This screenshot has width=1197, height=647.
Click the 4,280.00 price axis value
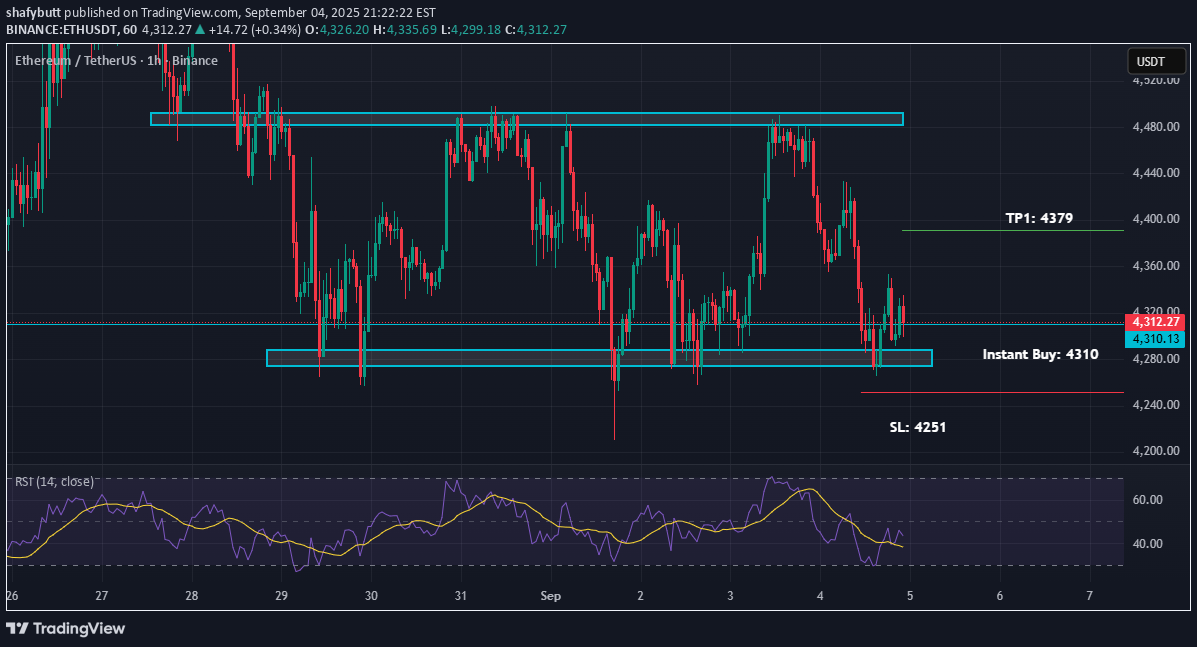(x=1156, y=359)
